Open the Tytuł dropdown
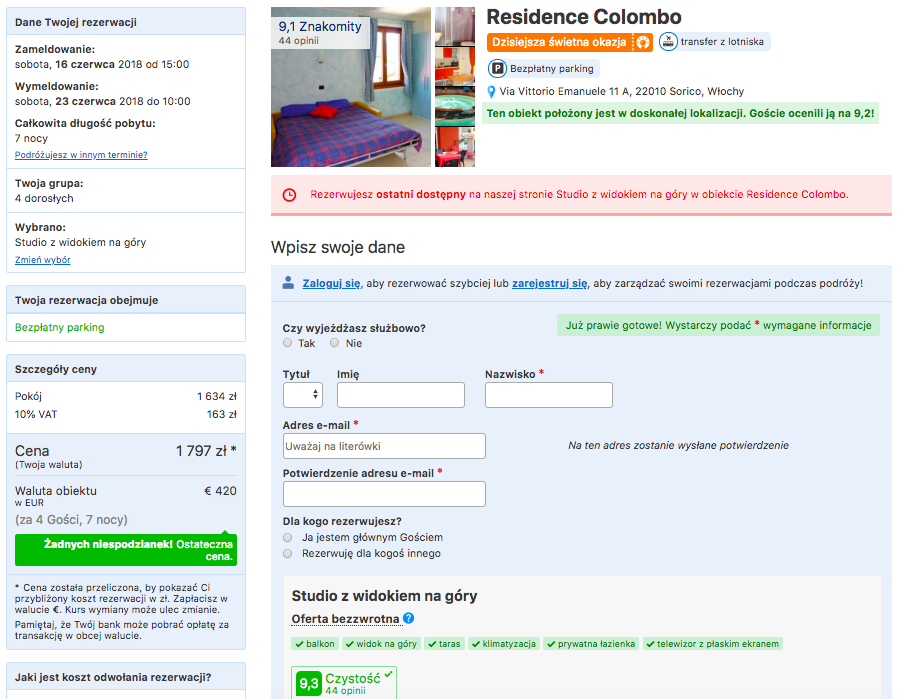 coord(303,395)
